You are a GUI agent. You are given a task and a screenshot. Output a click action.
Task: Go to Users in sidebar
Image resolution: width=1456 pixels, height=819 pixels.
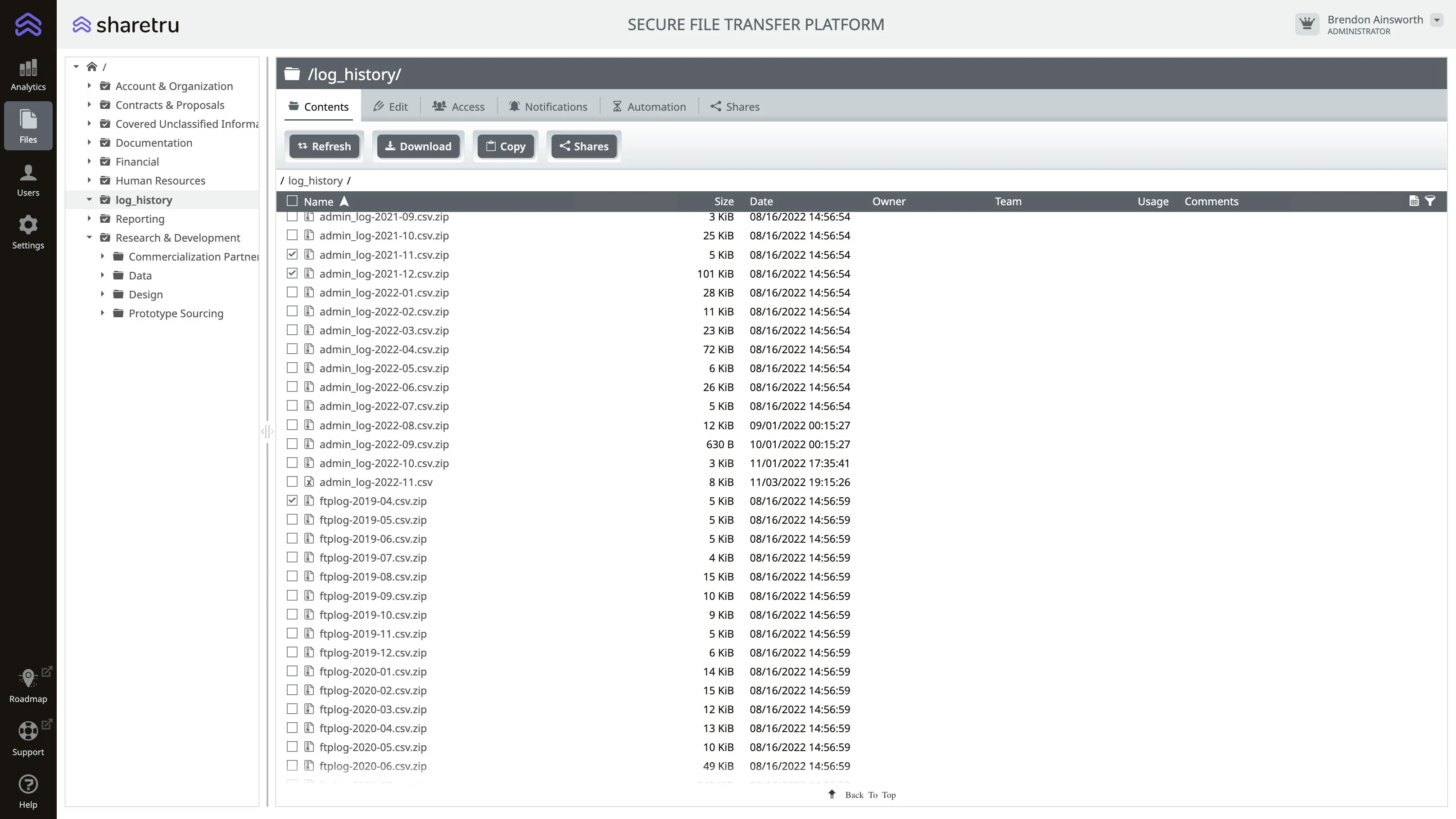point(28,180)
